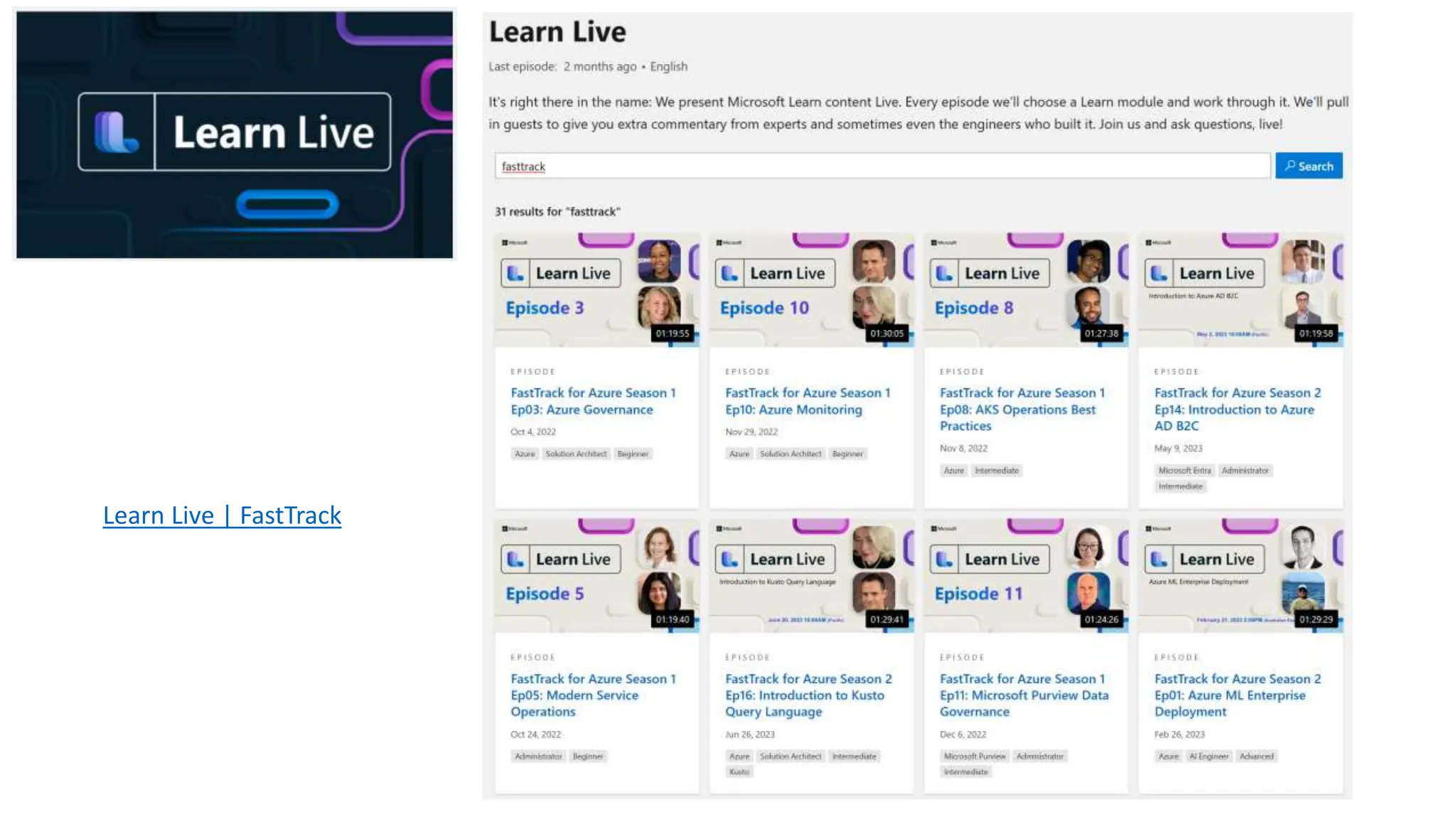
Task: Click Learn Live logo icon on Episode 10 card
Action: coord(730,273)
